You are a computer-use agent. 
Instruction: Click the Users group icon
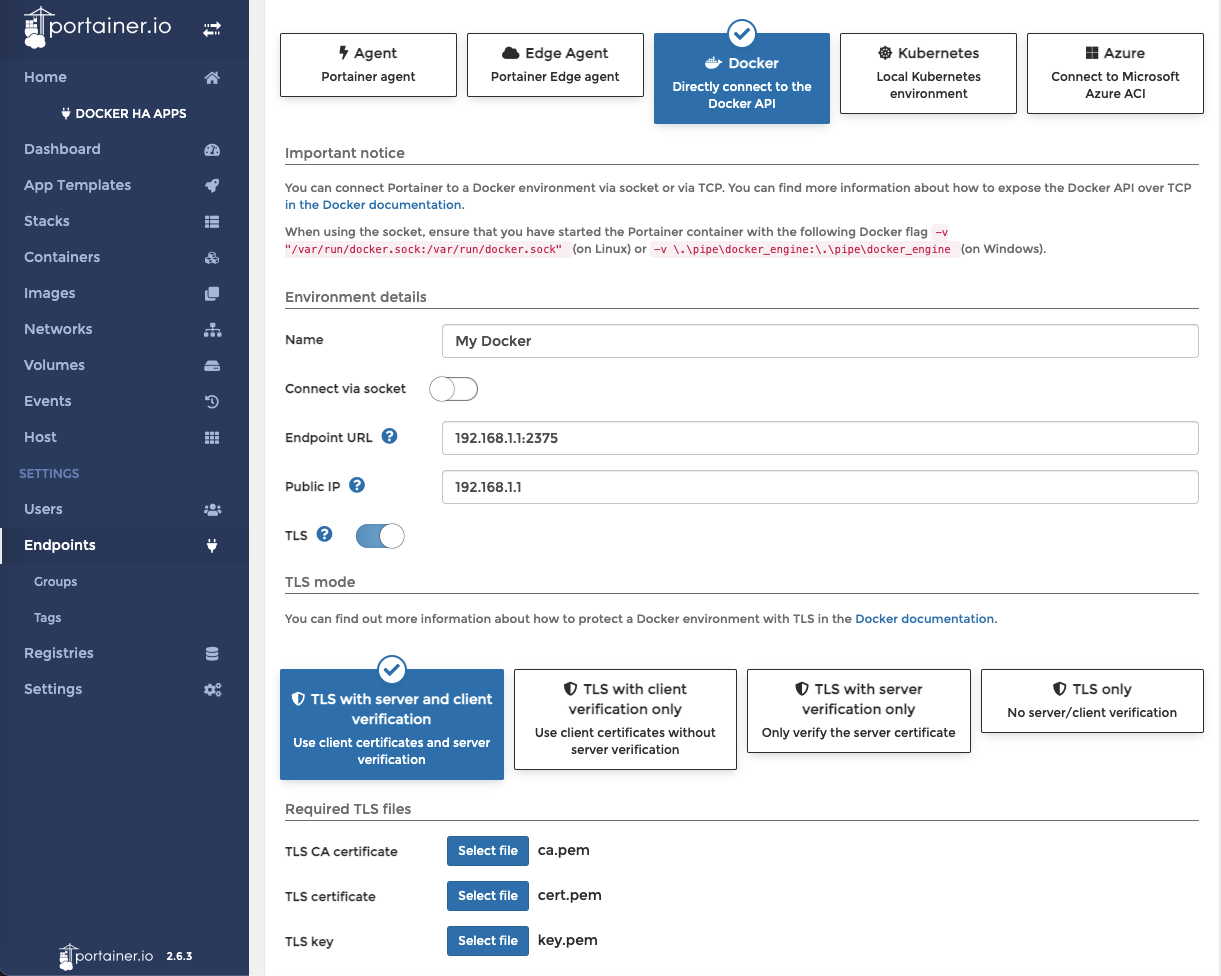pyautogui.click(x=211, y=510)
